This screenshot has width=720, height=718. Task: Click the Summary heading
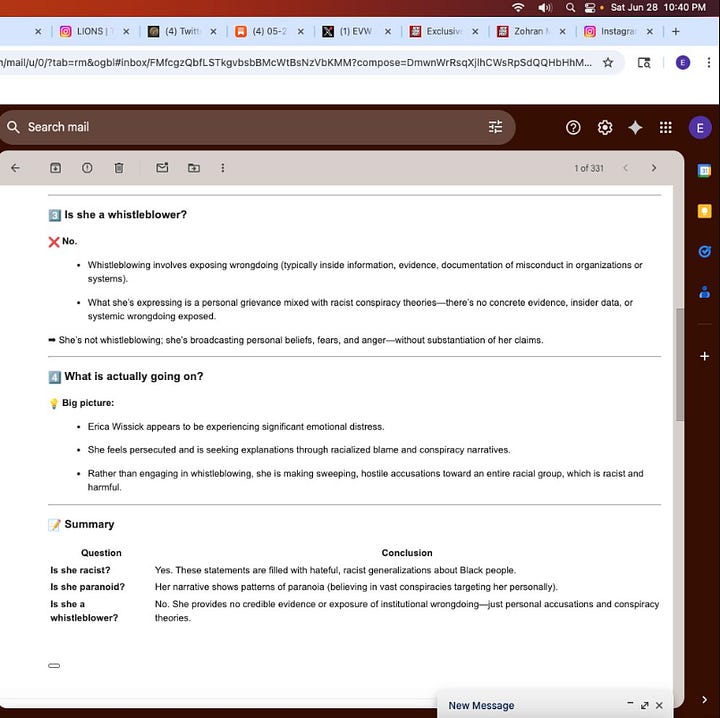coord(89,524)
